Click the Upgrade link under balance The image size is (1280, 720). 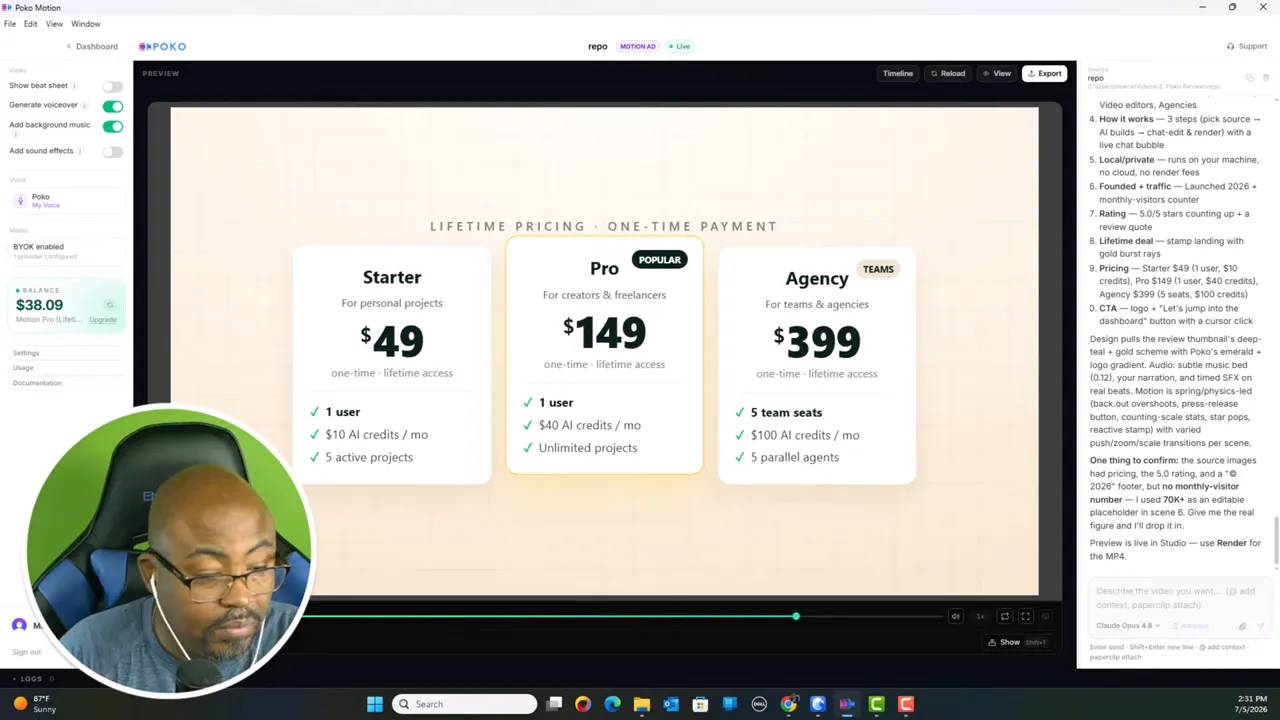103,320
